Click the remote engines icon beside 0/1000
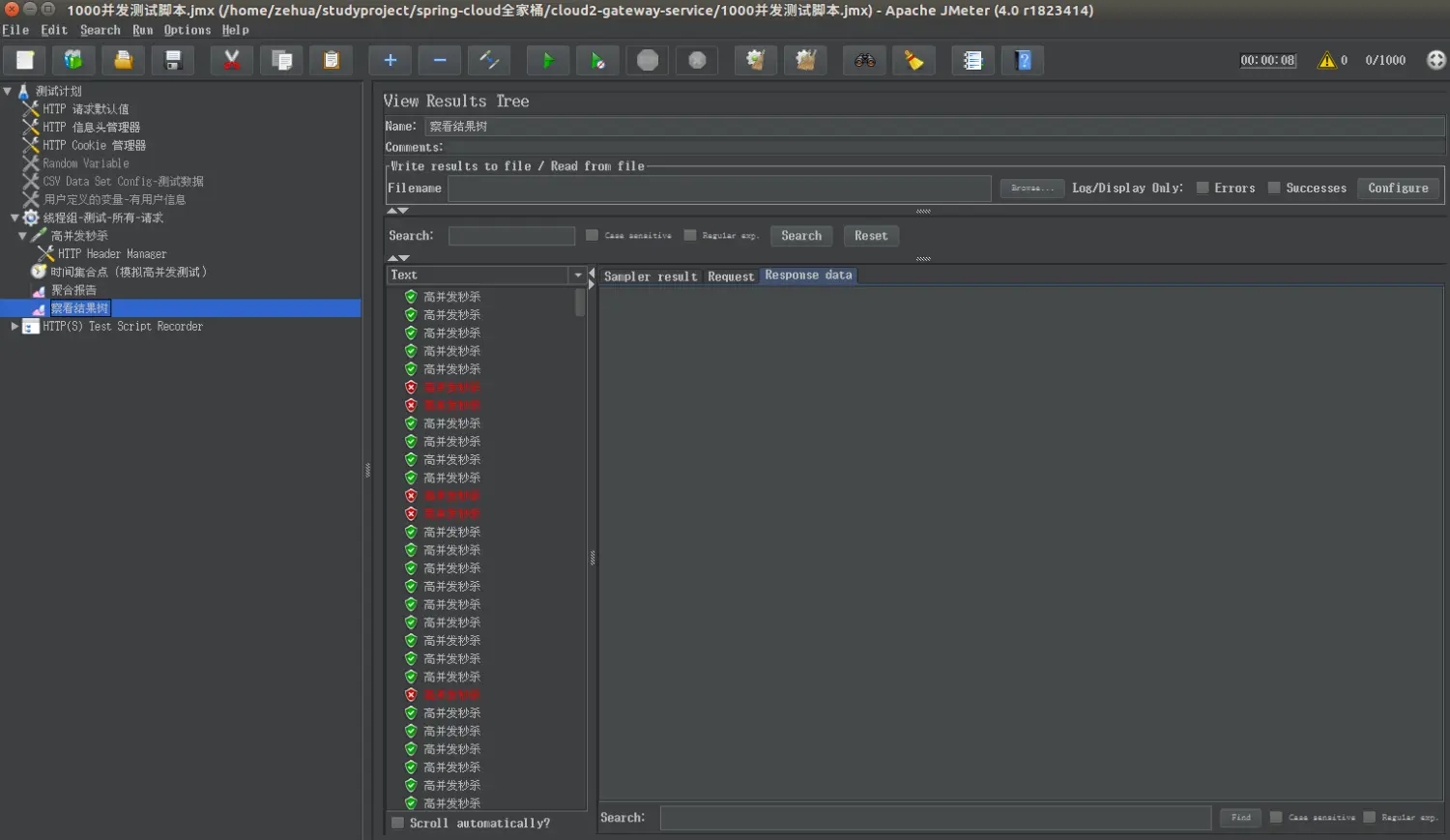Viewport: 1450px width, 840px height. pyautogui.click(x=1436, y=60)
